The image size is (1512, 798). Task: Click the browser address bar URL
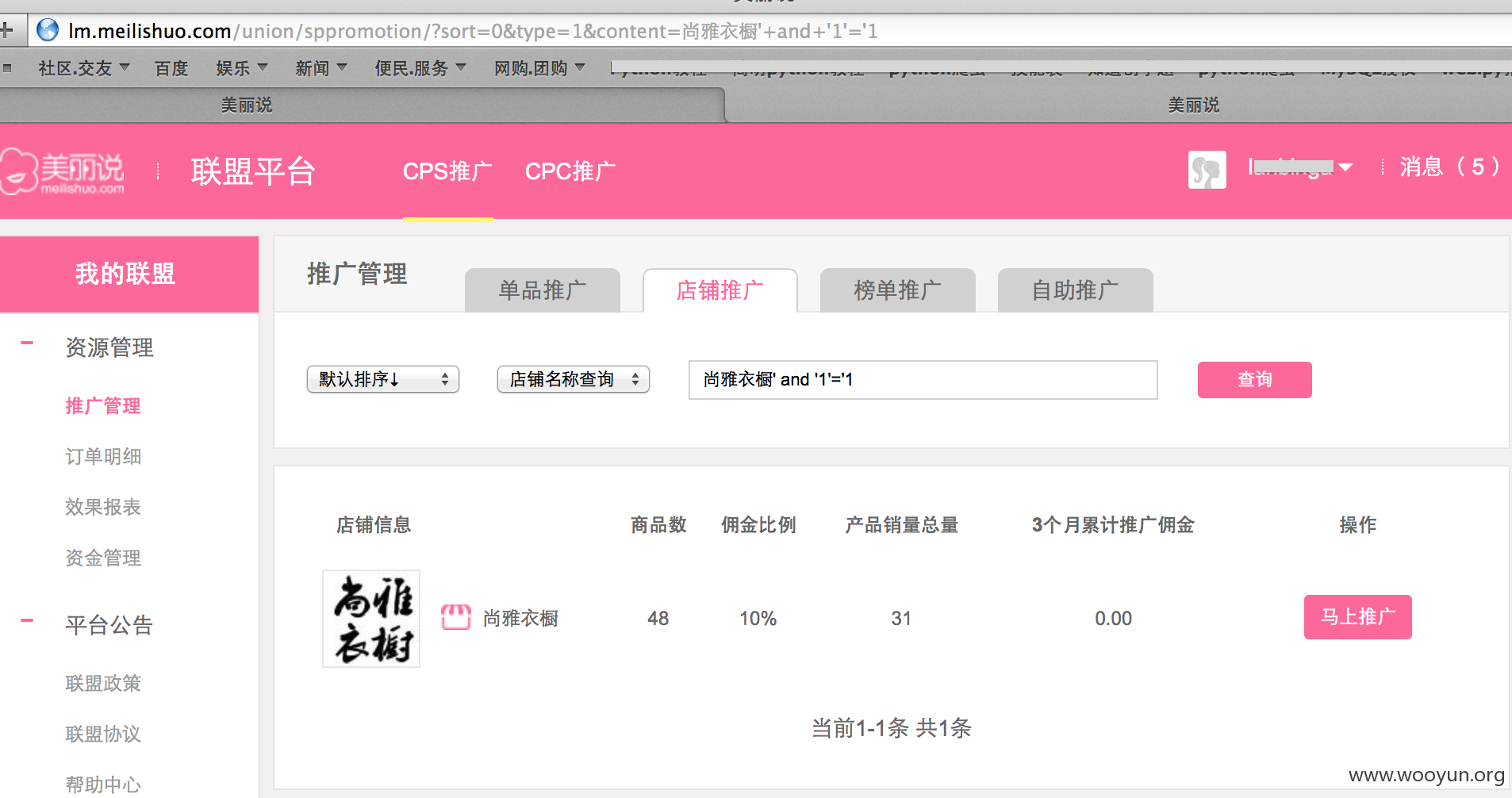point(473,31)
